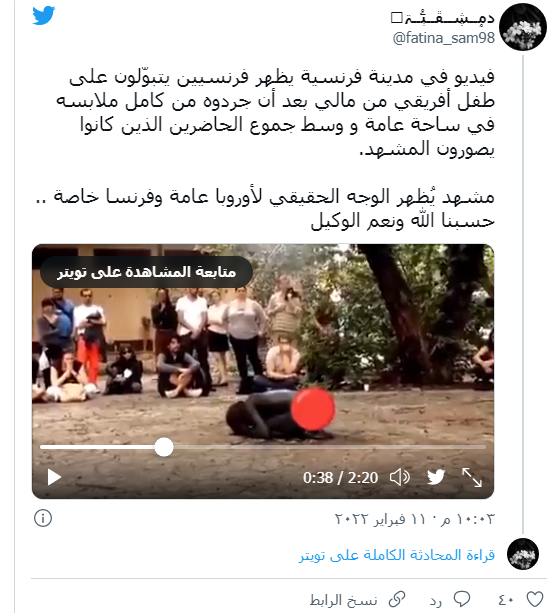Viewport: 558px width, 613px height.
Task: Click the 'رد' reply label
Action: pos(436,601)
